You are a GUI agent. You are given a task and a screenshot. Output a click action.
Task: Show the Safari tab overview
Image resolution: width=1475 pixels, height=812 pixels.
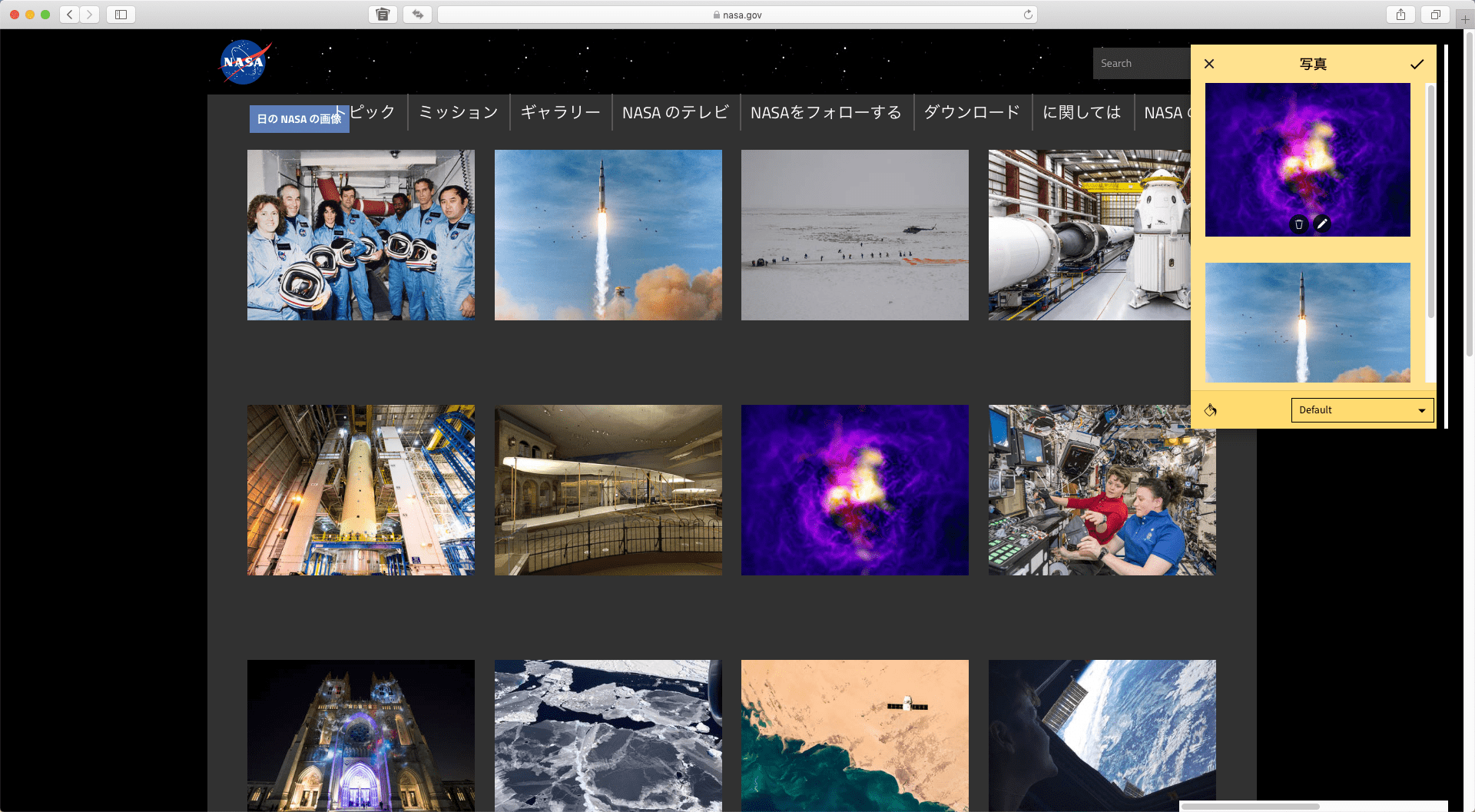(x=1435, y=15)
